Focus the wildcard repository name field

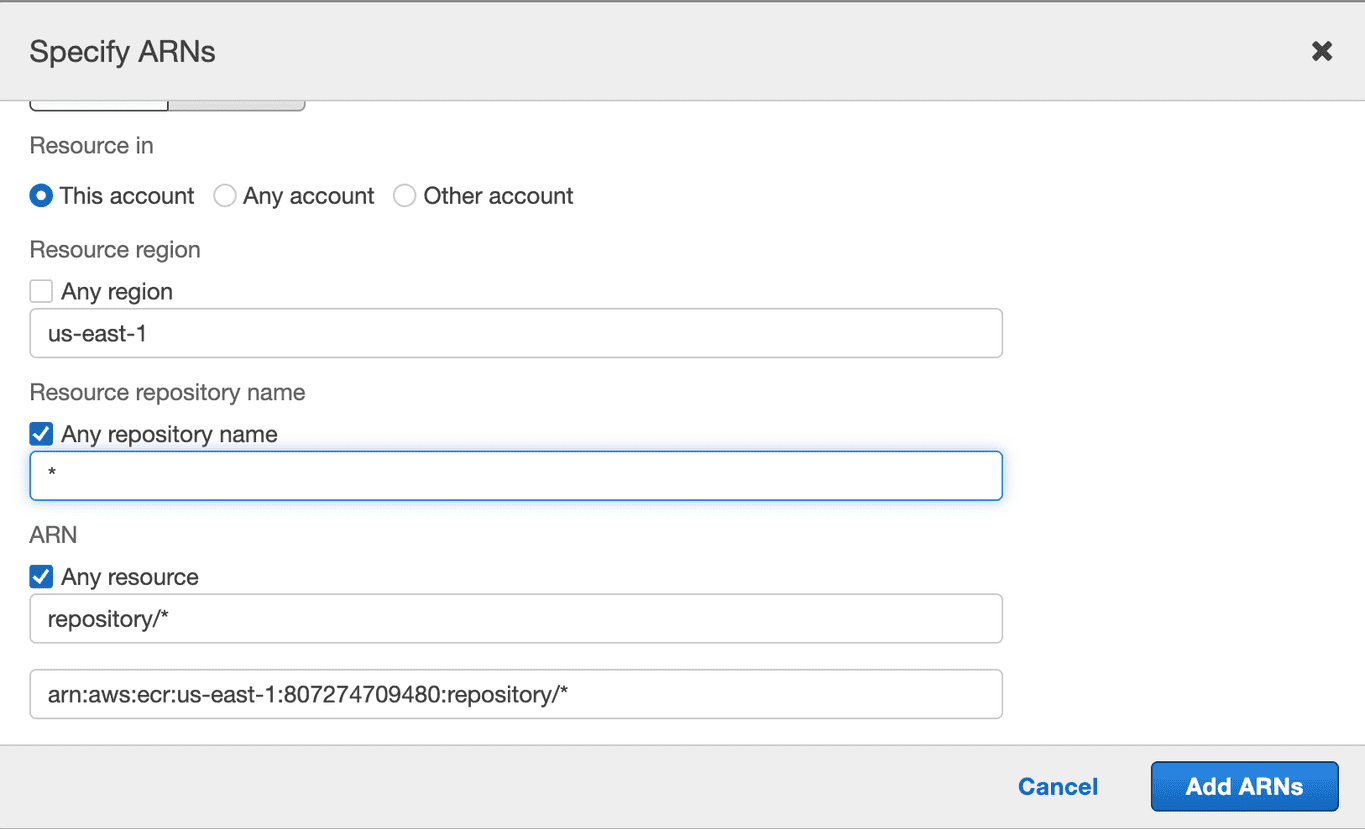click(515, 475)
